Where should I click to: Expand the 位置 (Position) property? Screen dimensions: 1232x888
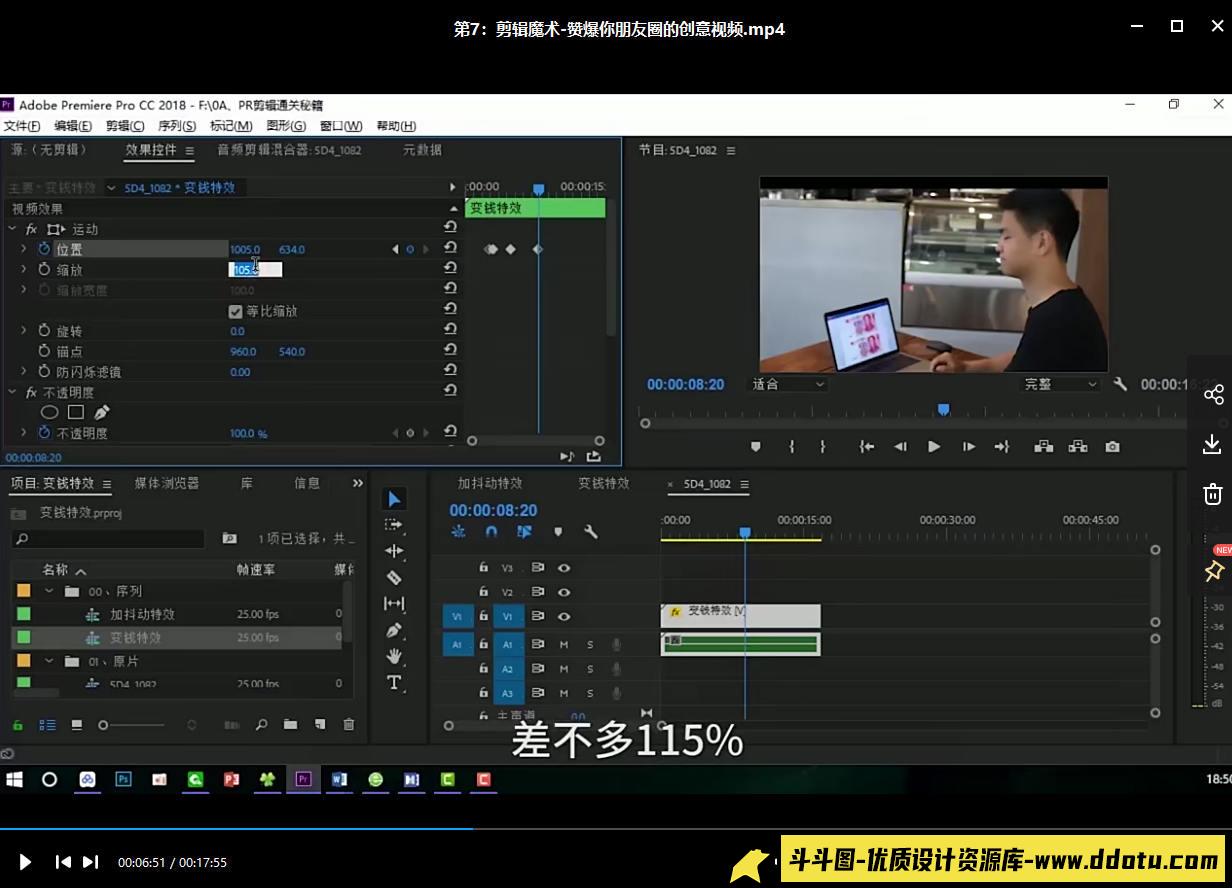[24, 249]
